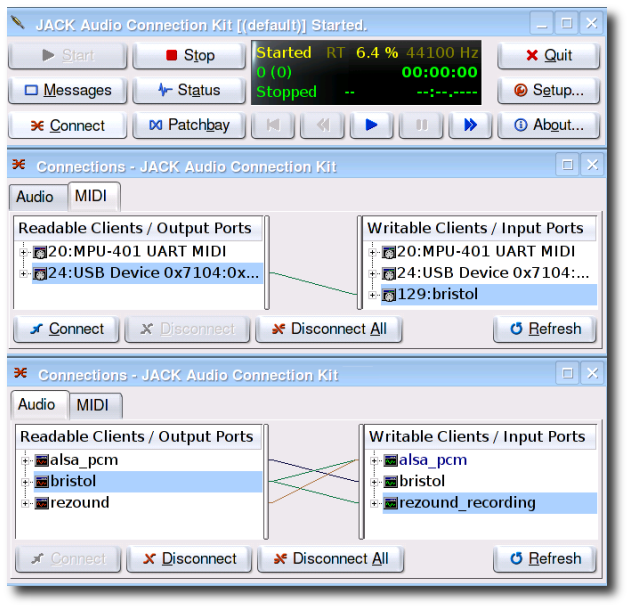Fast-forward the transport
Image resolution: width=630 pixels, height=609 pixels.
coord(470,125)
